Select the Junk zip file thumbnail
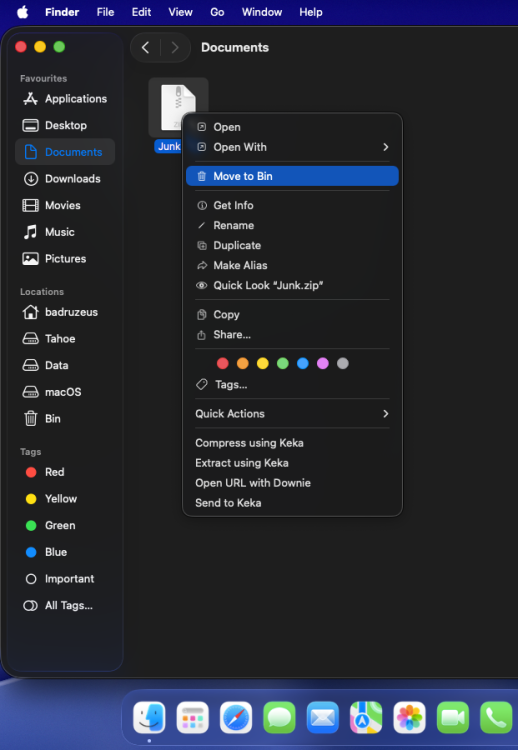 point(178,108)
